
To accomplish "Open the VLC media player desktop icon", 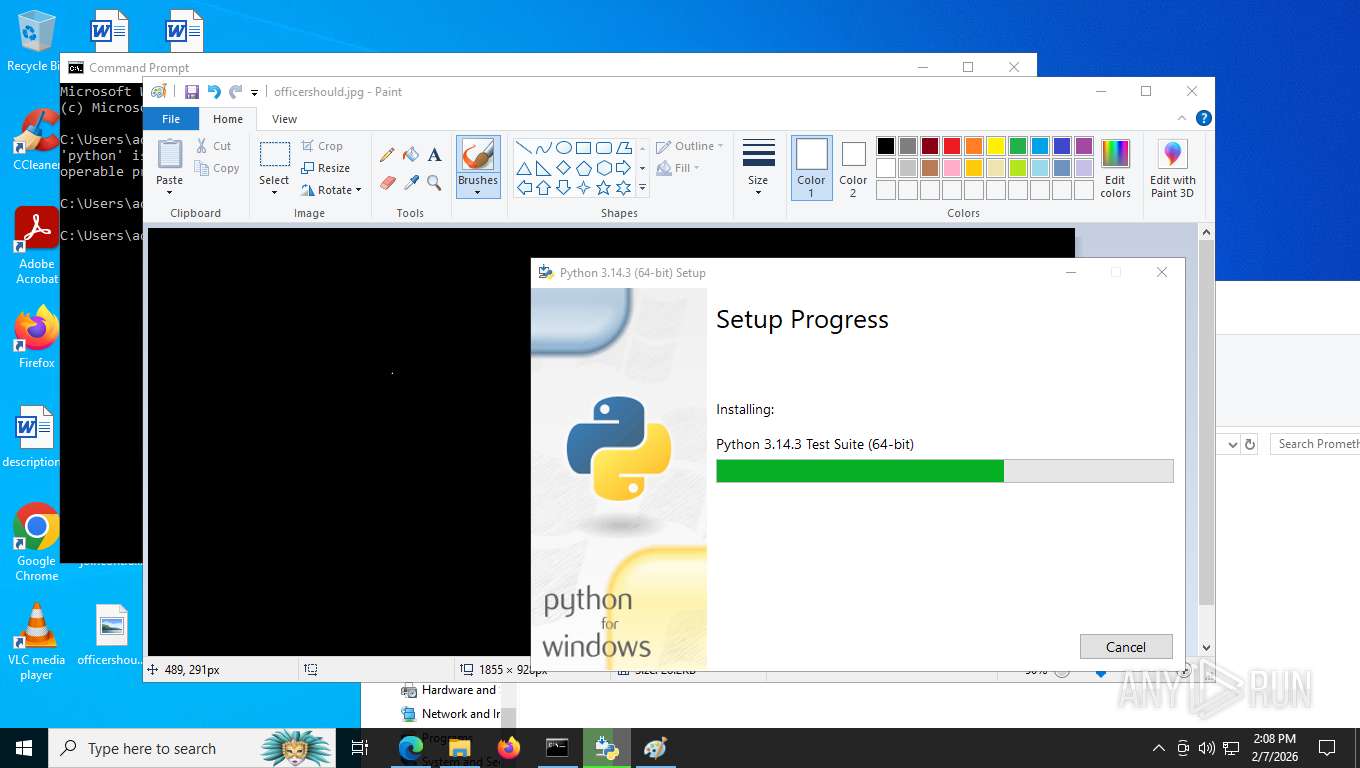I will (x=37, y=642).
